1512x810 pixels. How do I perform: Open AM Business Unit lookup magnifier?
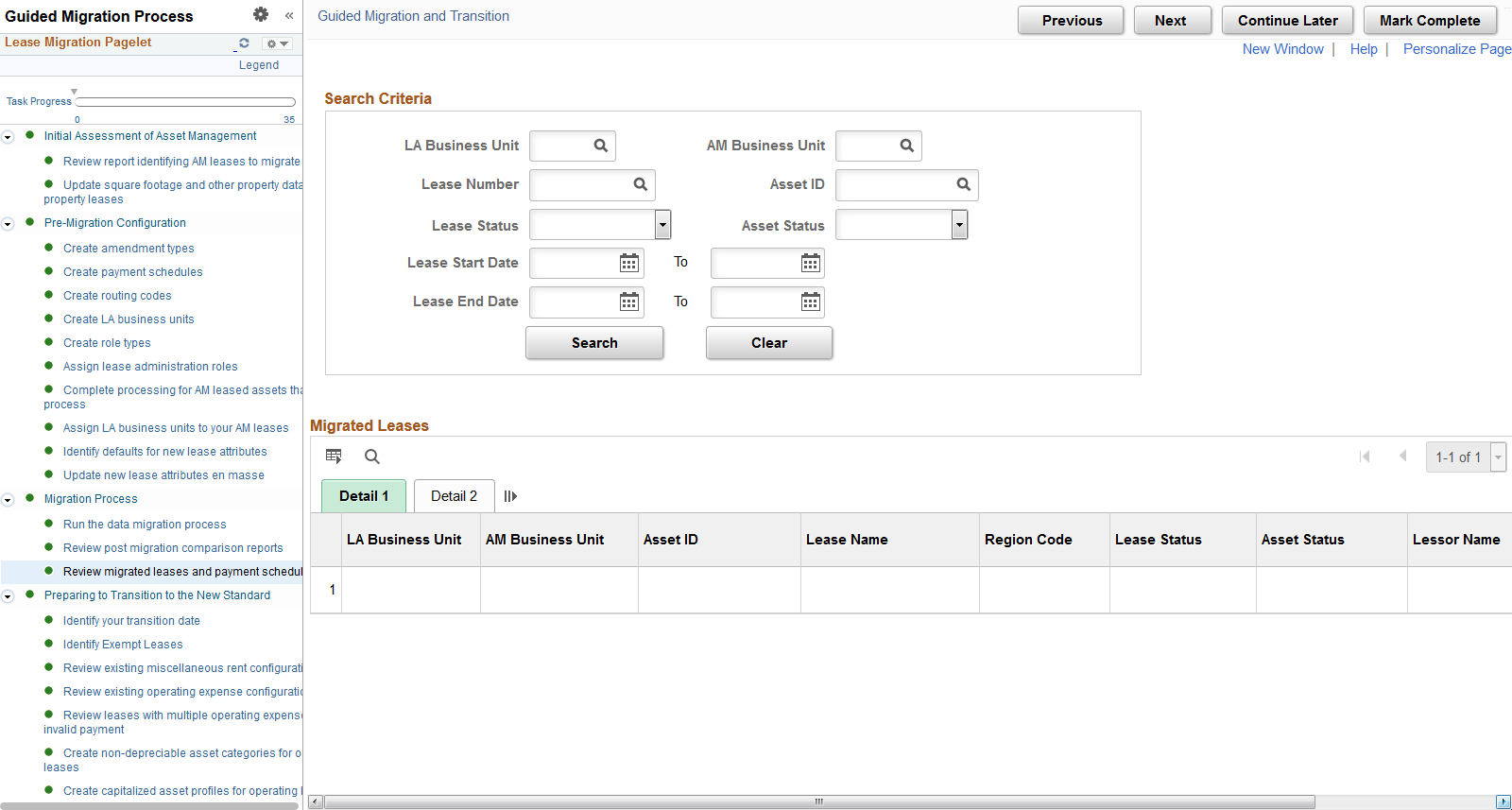(907, 146)
